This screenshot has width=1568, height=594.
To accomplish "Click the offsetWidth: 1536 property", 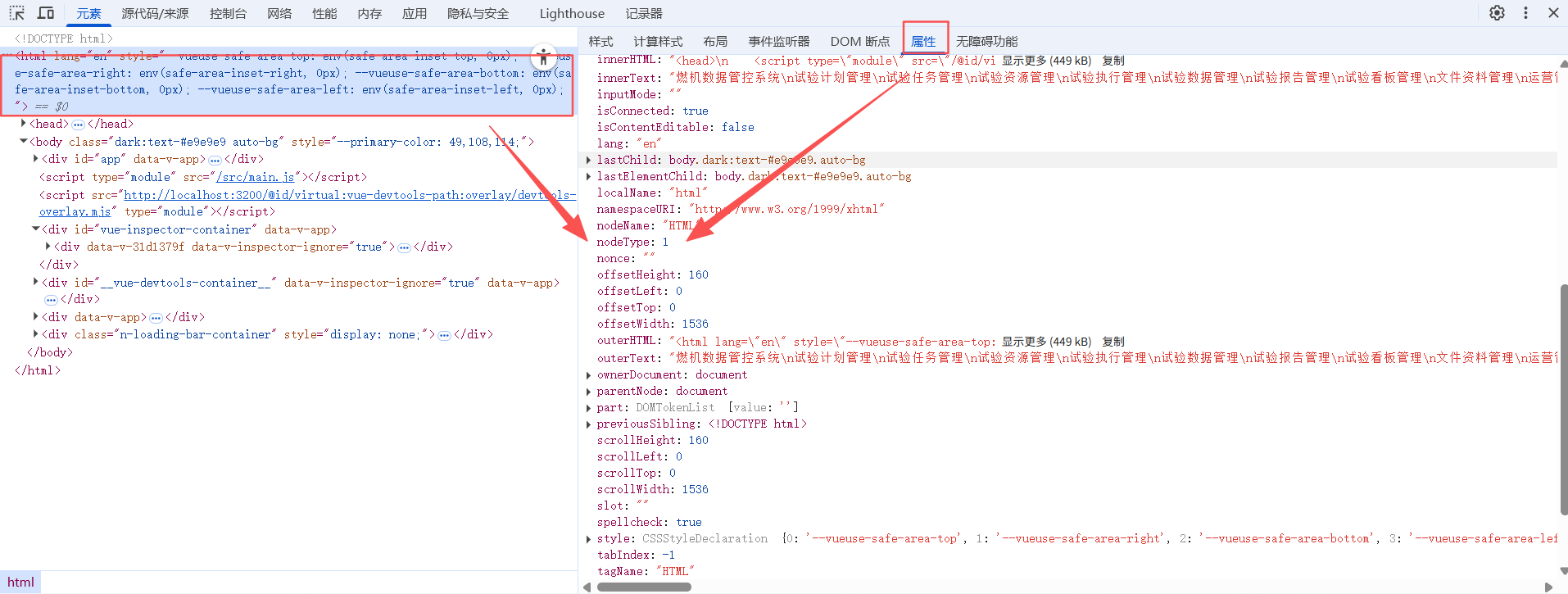I will click(x=652, y=324).
